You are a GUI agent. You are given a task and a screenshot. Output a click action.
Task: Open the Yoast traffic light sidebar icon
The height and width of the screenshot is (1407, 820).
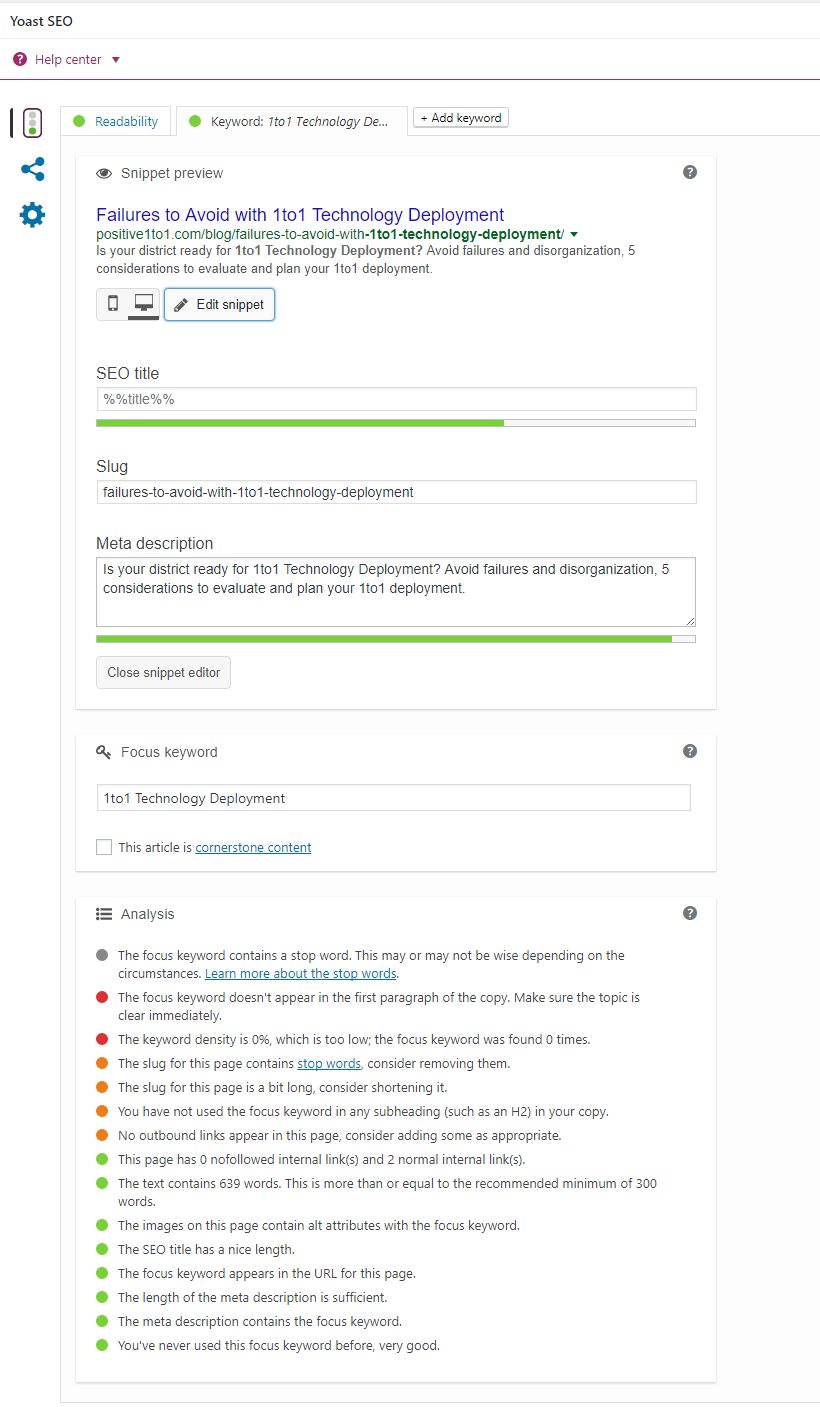(32, 122)
